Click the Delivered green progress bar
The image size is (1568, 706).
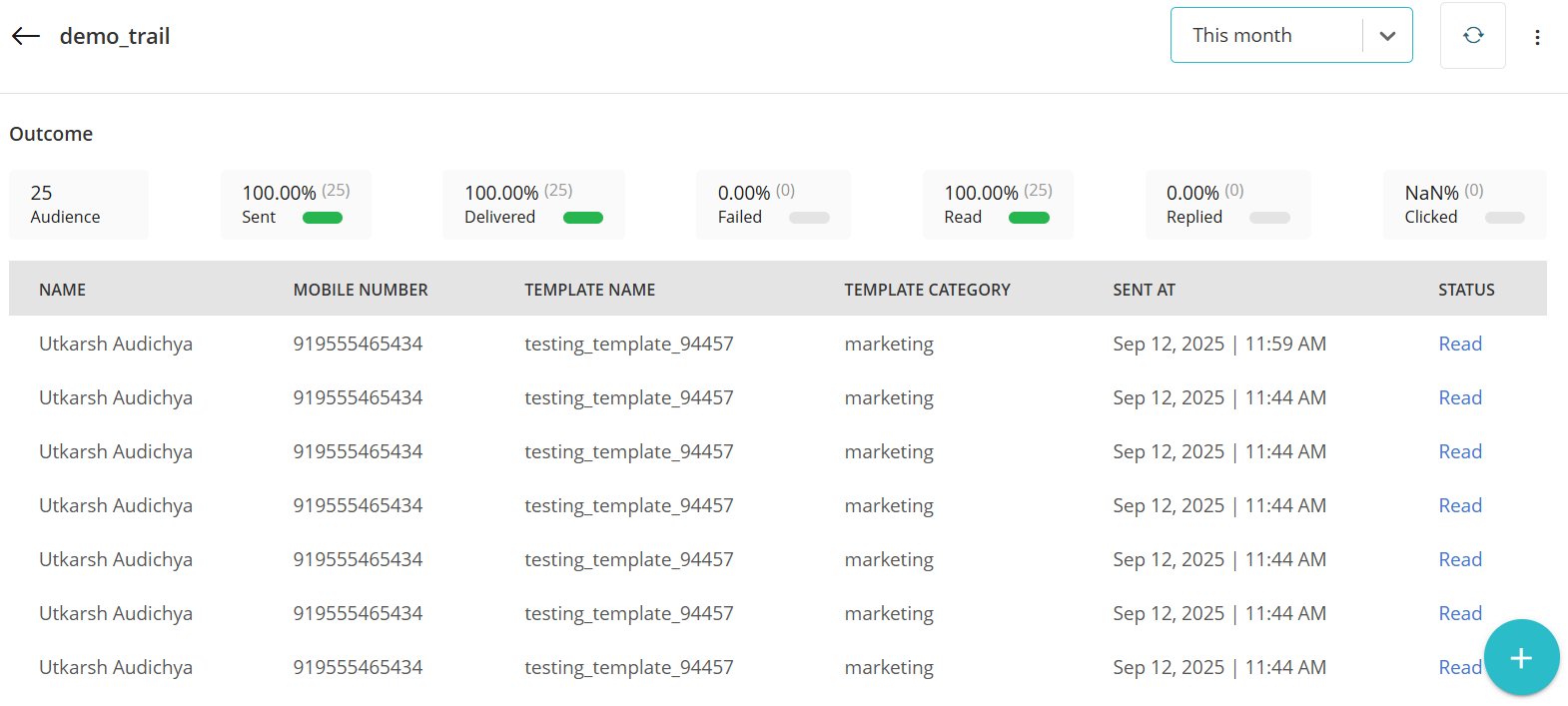pos(582,218)
